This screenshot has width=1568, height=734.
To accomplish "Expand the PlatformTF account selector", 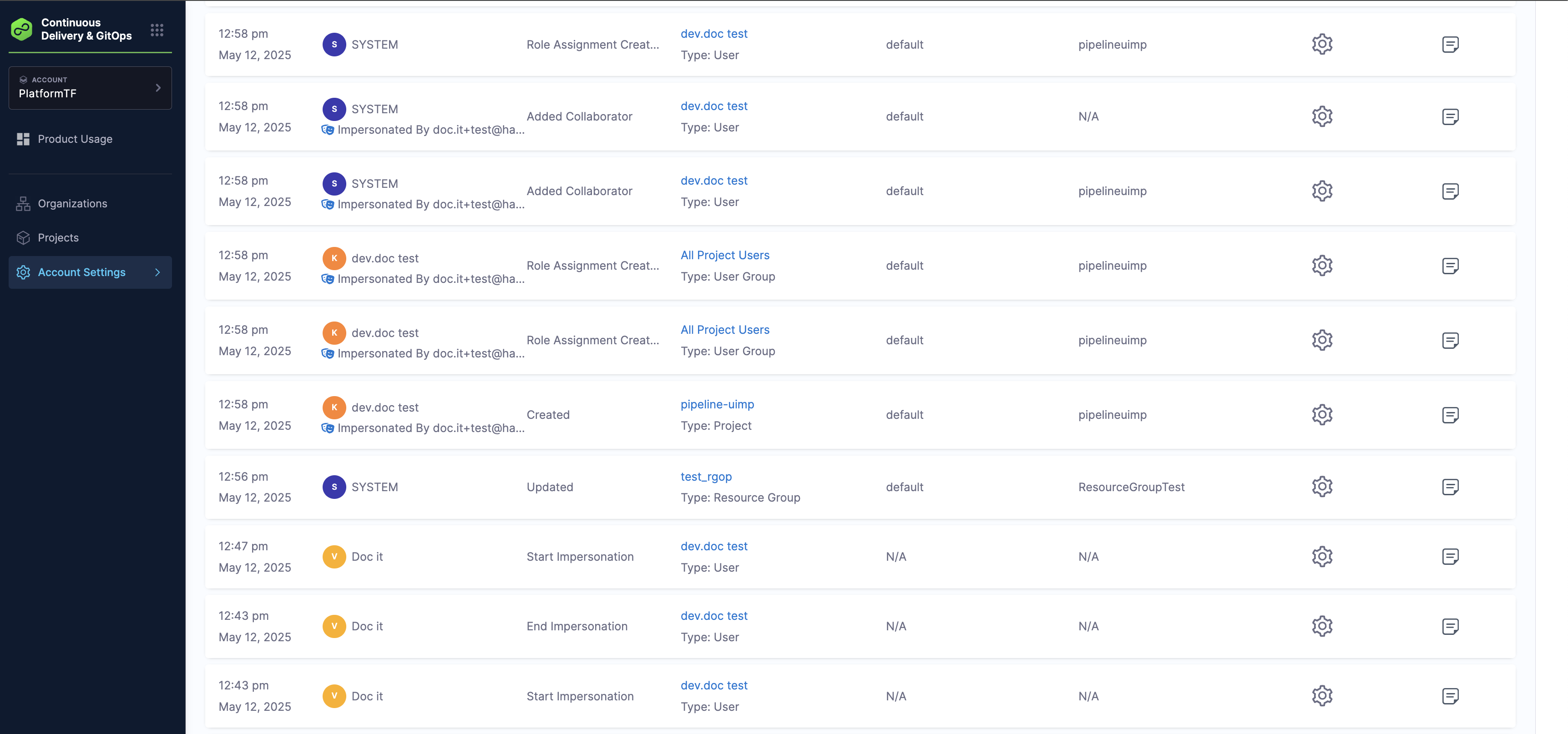I will 90,88.
